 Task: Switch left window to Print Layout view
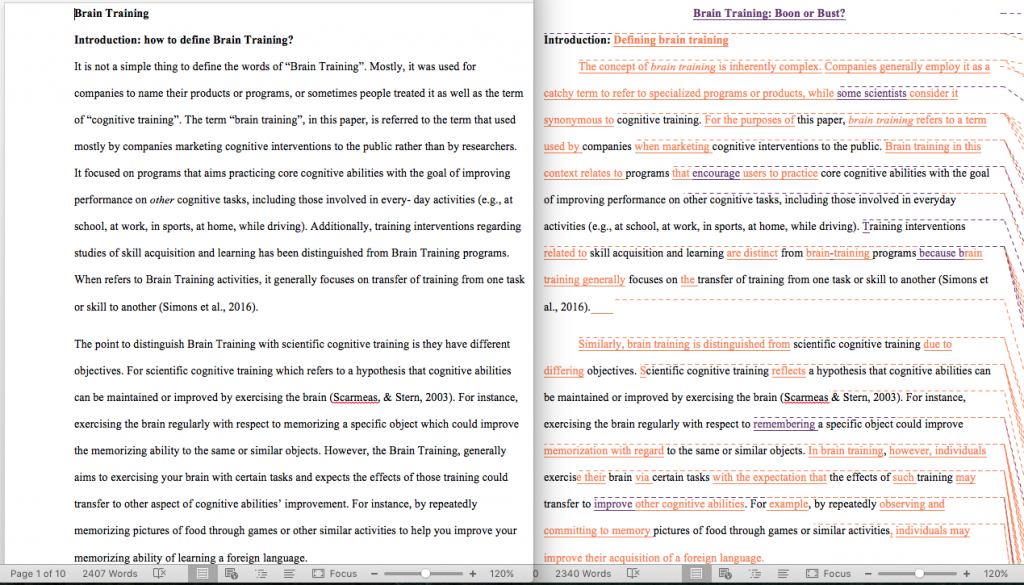point(202,573)
